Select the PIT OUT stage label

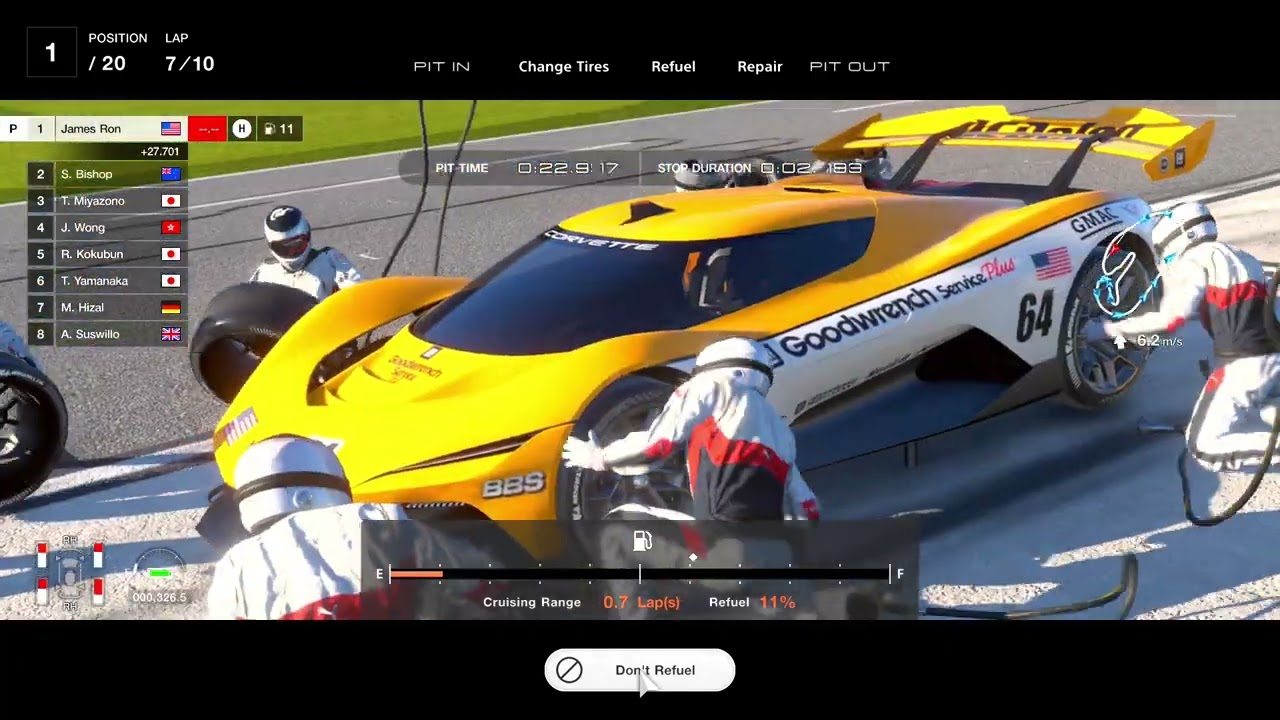tap(849, 66)
